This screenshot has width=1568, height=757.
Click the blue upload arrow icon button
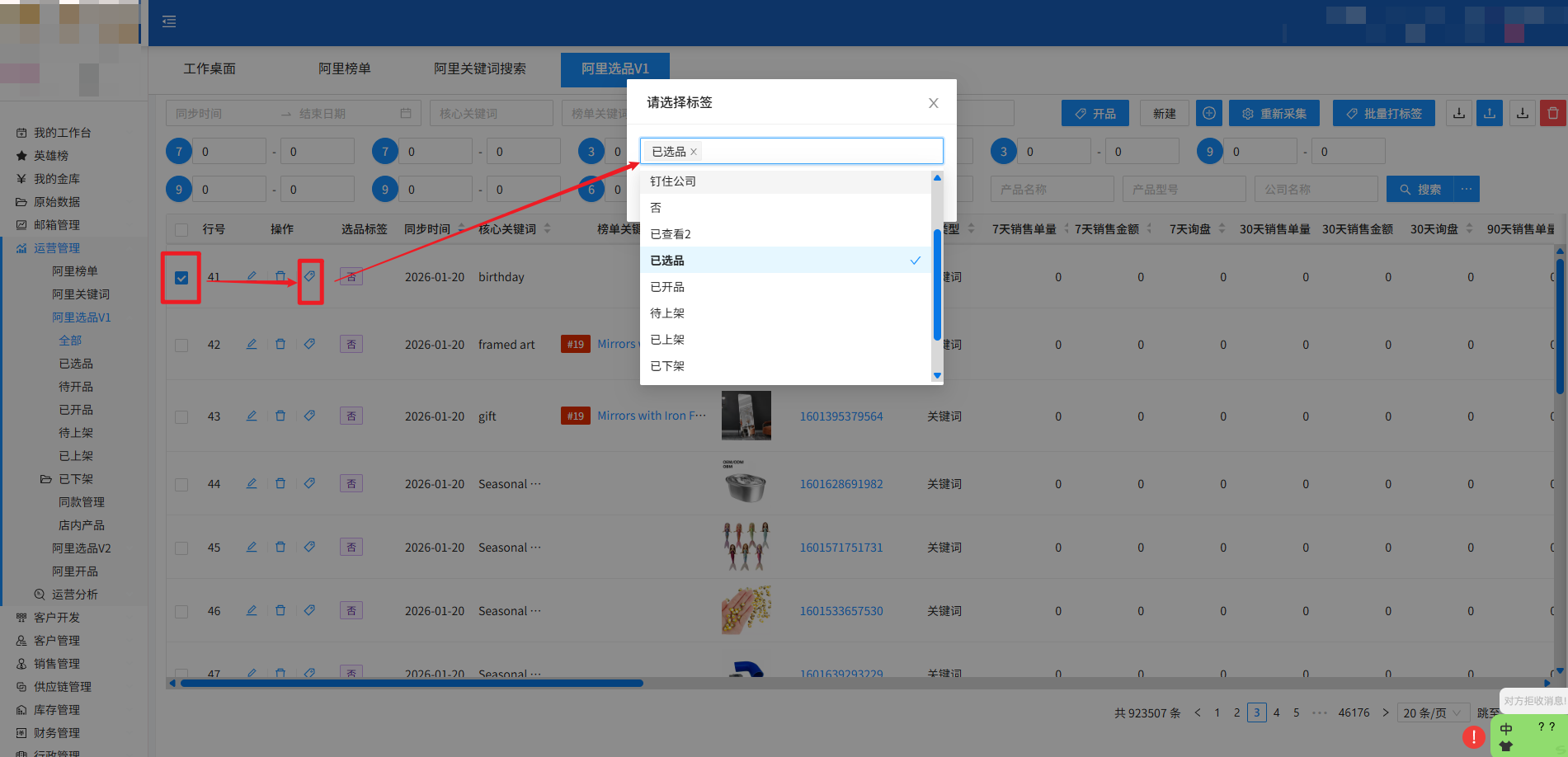click(x=1490, y=113)
